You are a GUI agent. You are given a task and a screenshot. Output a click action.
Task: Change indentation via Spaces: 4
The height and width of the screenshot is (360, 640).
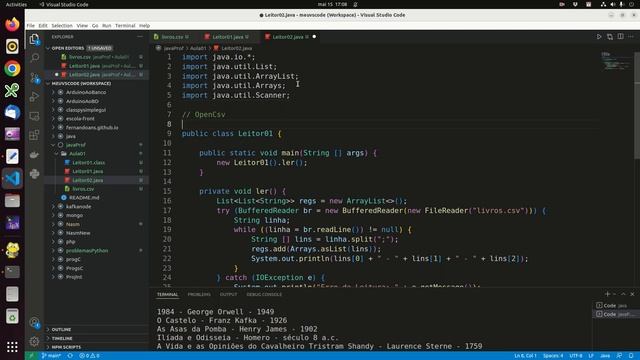(x=553, y=356)
